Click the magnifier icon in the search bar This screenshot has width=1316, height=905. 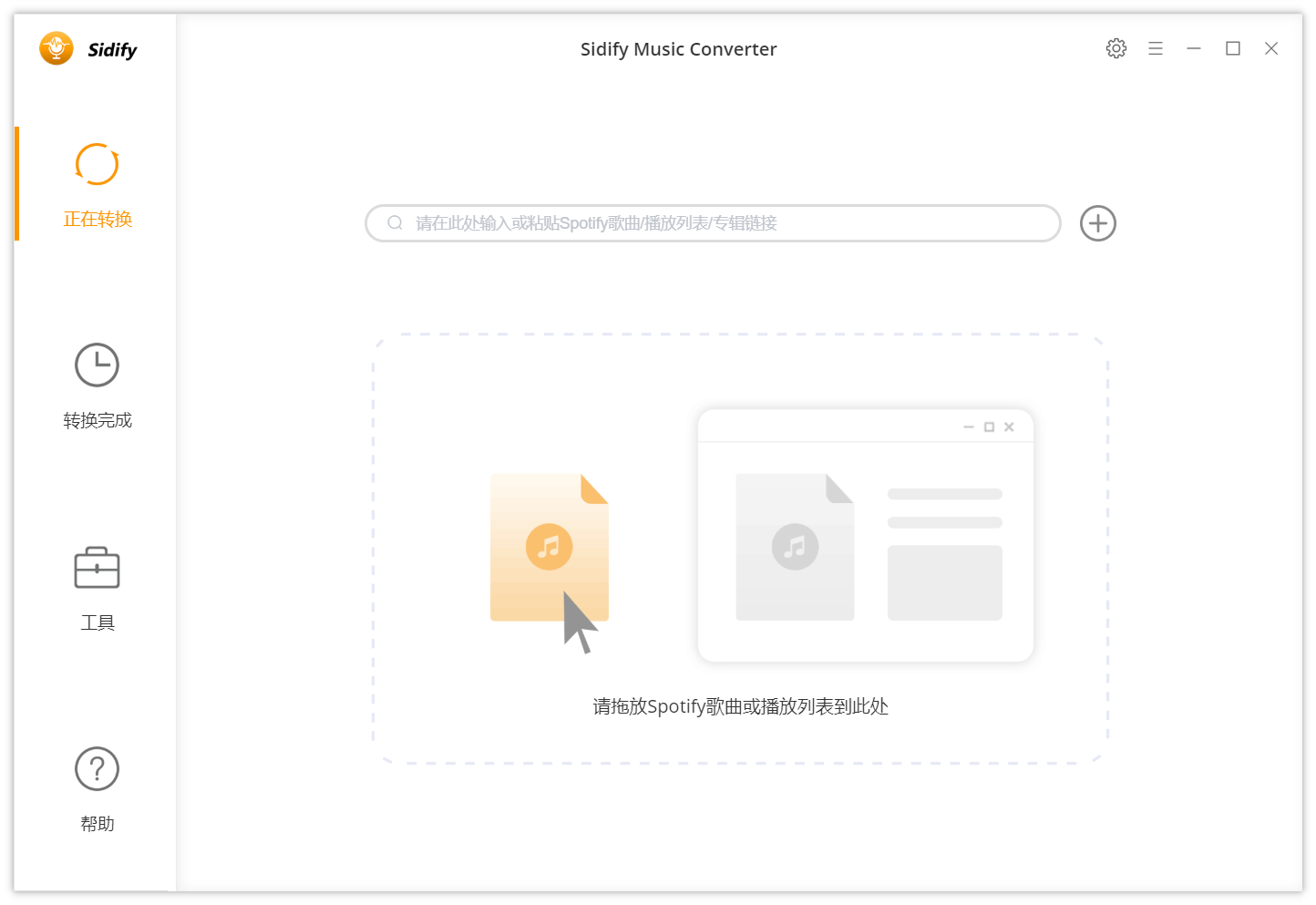click(395, 222)
